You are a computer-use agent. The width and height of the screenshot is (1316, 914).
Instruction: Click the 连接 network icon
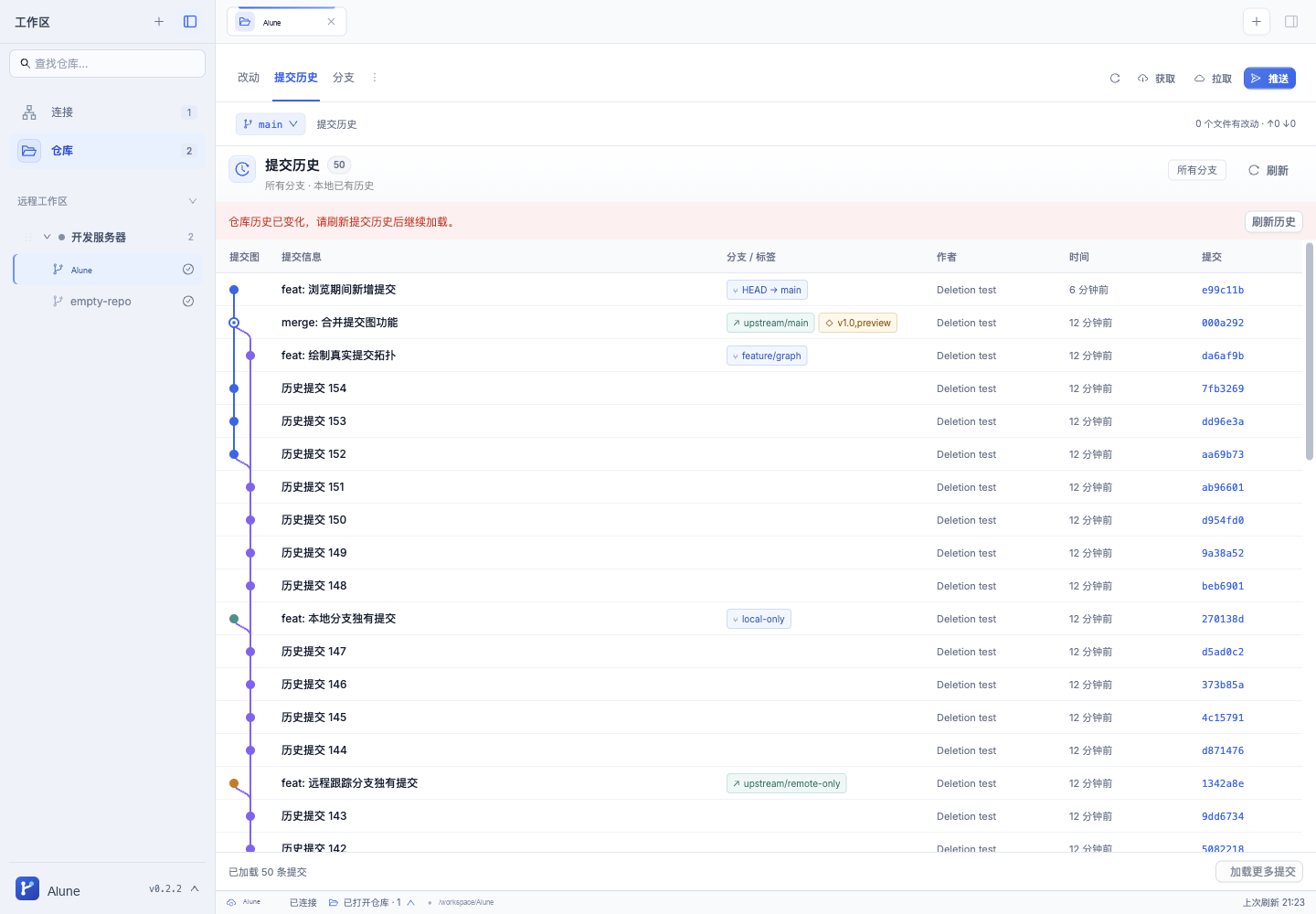tap(29, 112)
